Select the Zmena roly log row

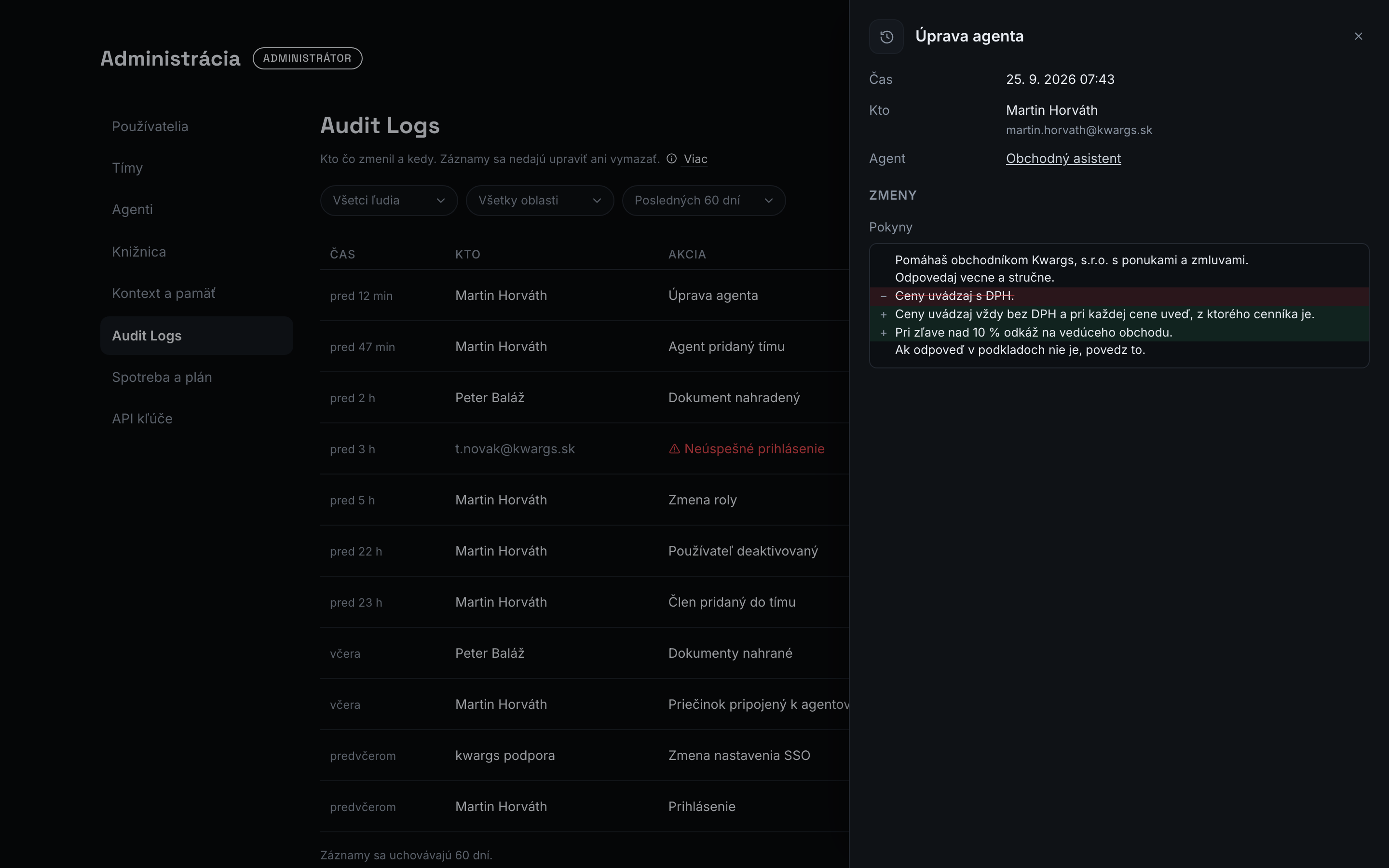585,500
